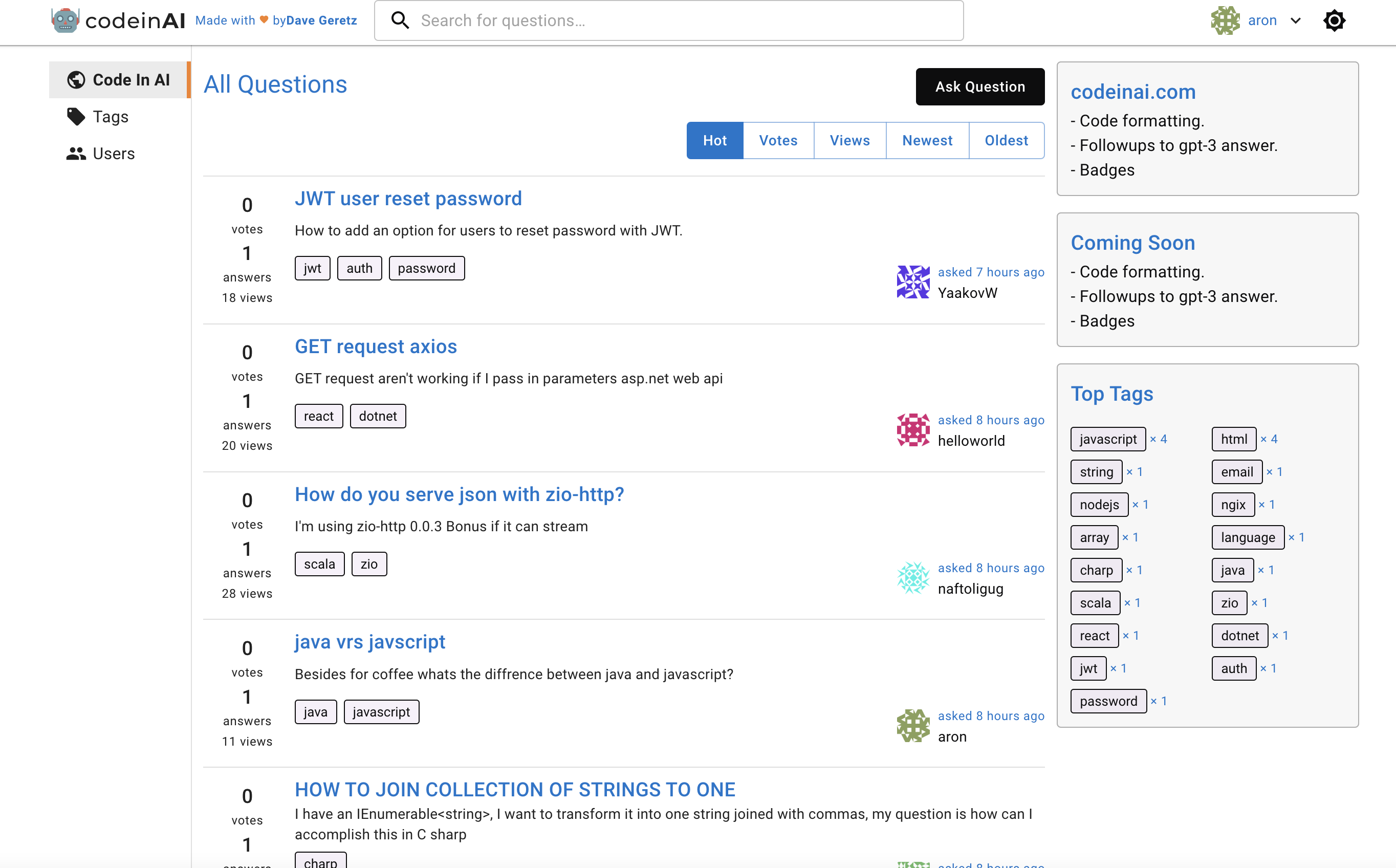
Task: Open Tags page via tag icon
Action: (76, 117)
